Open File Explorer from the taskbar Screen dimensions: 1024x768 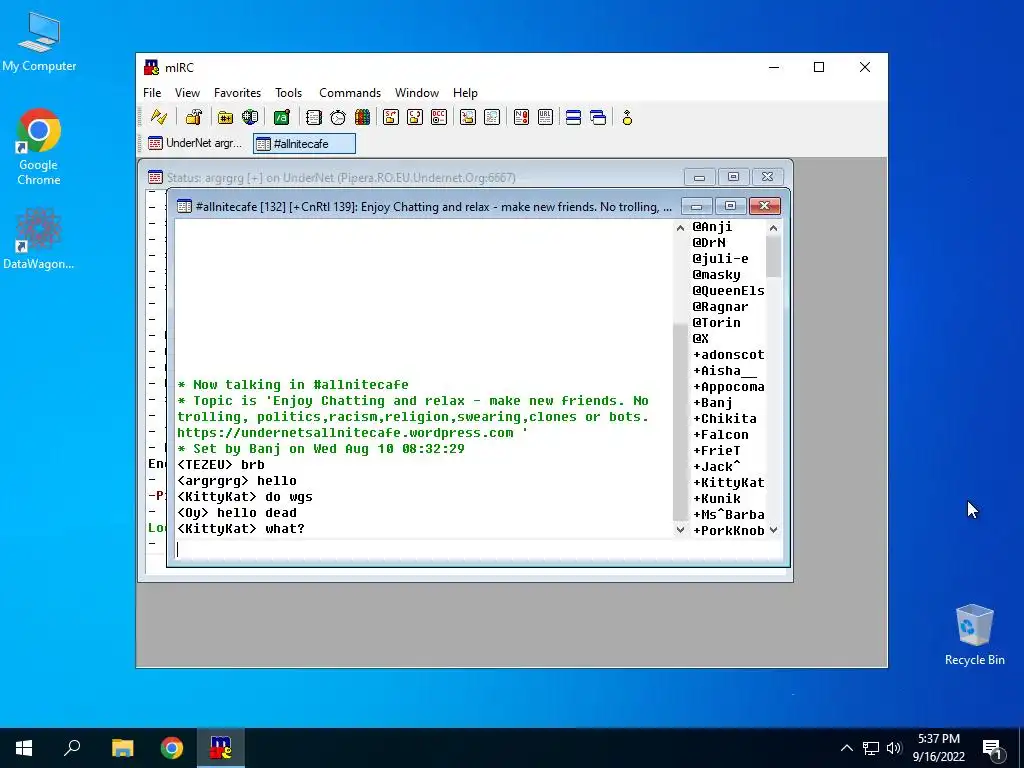(122, 748)
